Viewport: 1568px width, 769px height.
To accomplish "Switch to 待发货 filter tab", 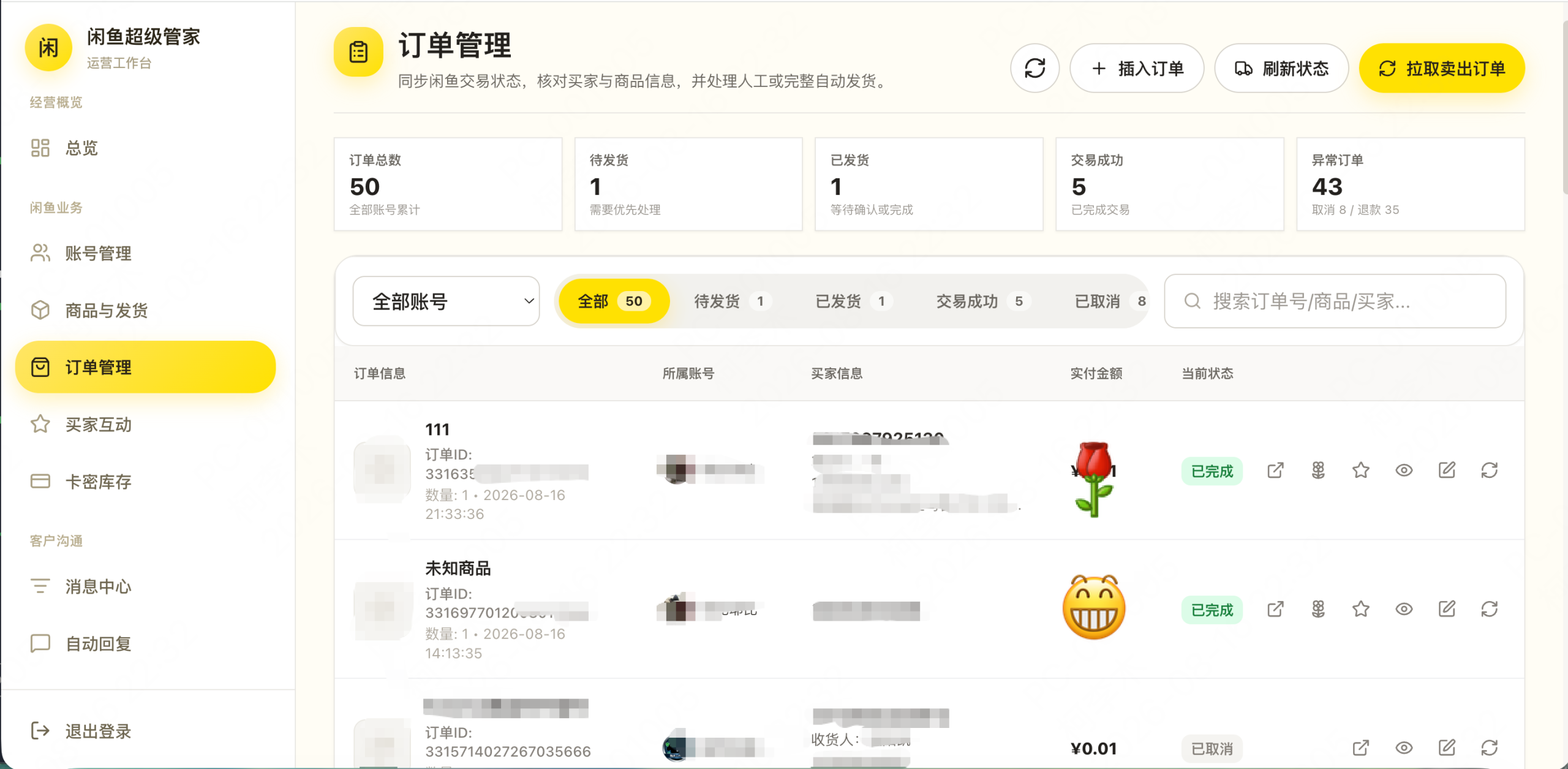I will click(733, 301).
